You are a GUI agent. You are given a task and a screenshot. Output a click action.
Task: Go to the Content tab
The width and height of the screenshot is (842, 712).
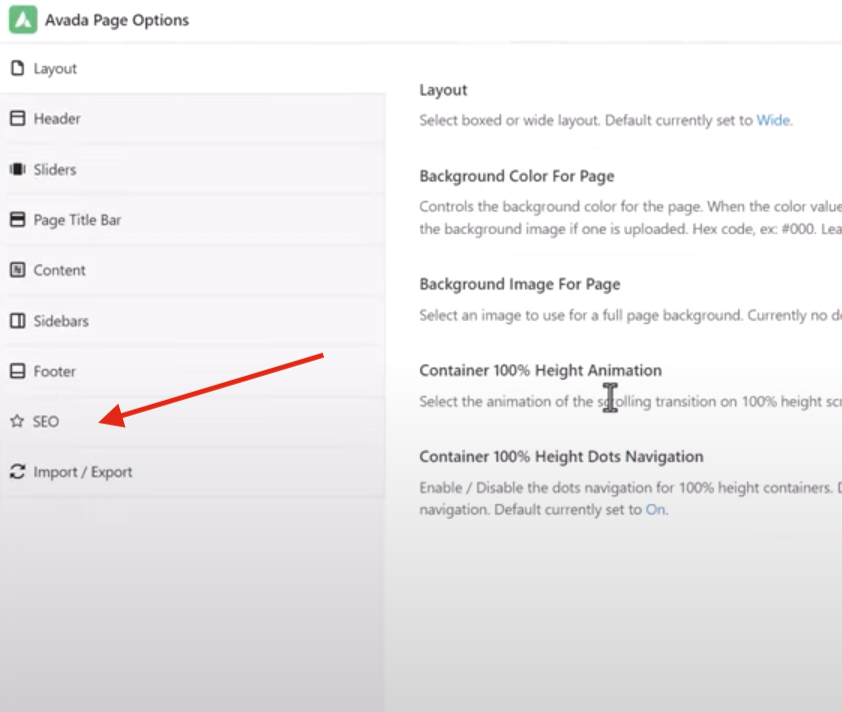pyautogui.click(x=192, y=270)
